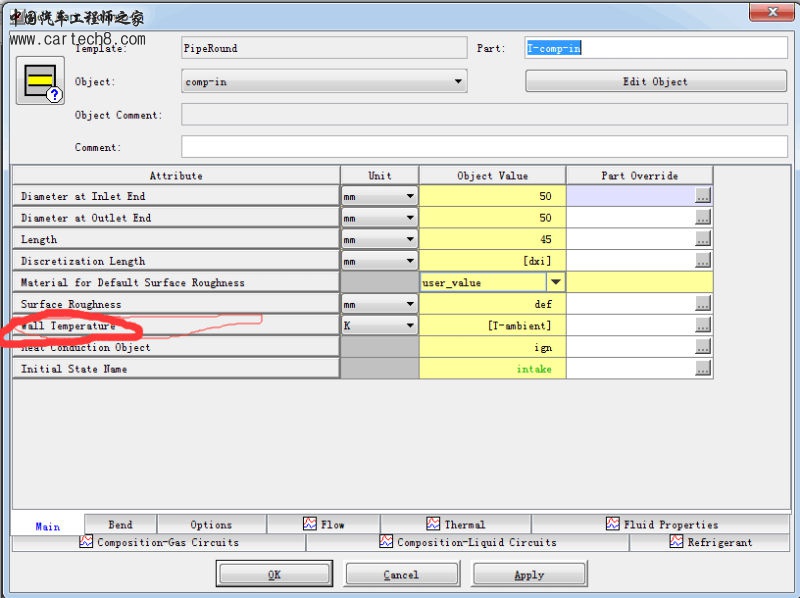Open the Fluid Properties tab

coord(661,524)
